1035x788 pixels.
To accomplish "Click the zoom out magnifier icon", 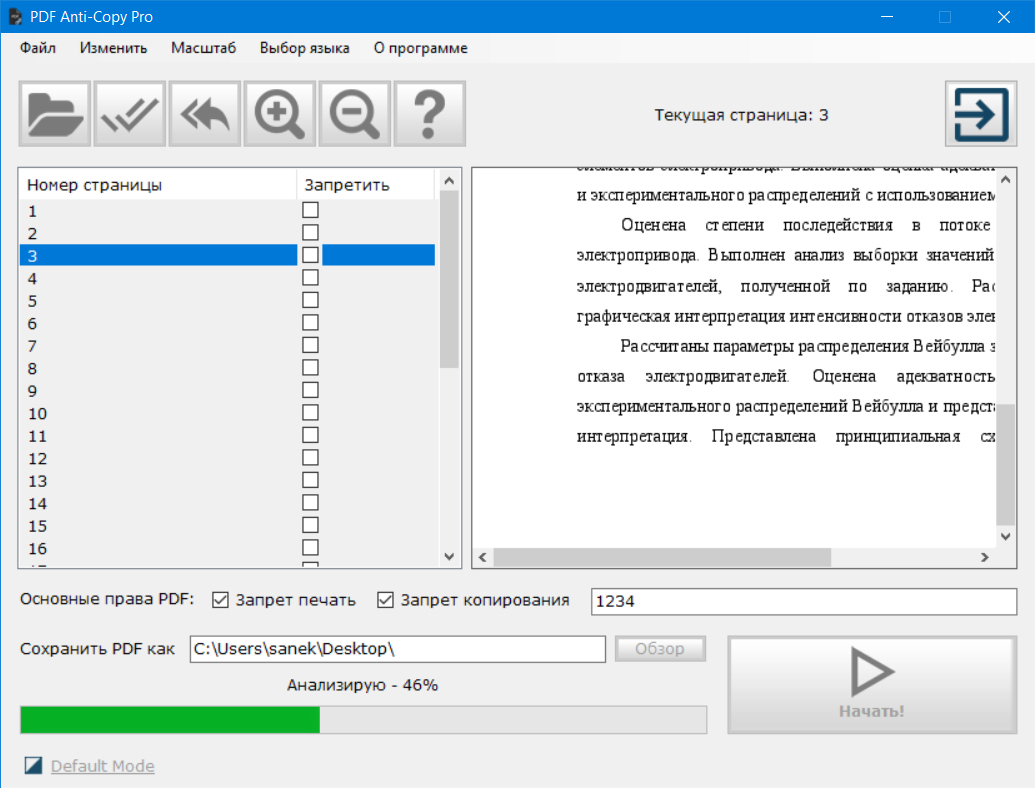I will tap(355, 115).
